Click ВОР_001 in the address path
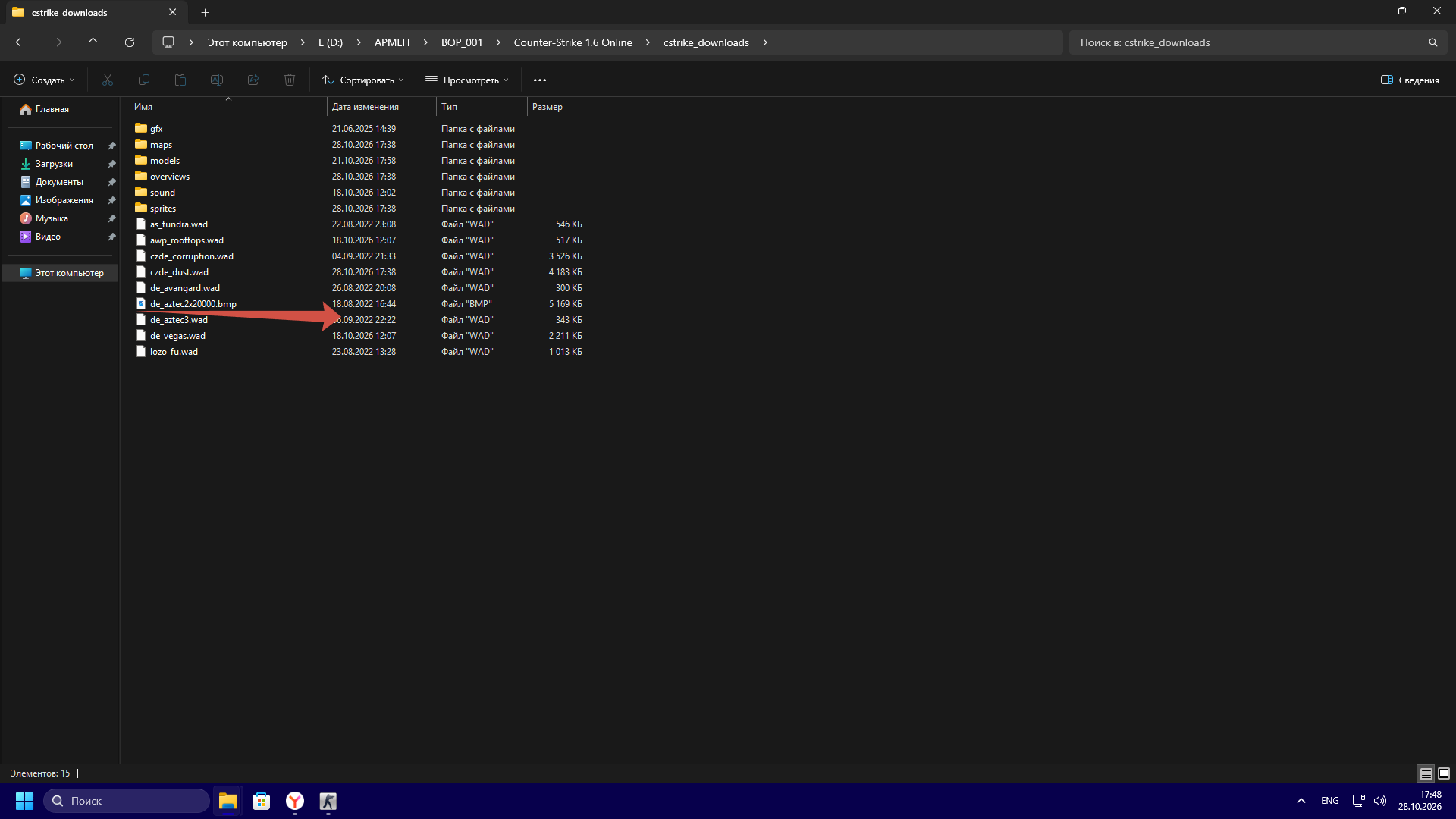 (462, 42)
